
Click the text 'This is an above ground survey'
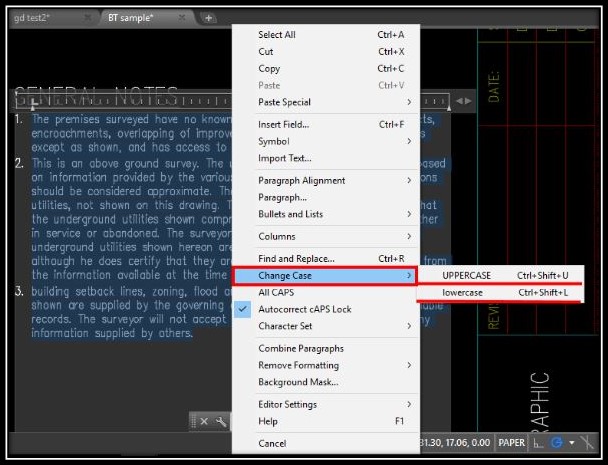[115, 163]
